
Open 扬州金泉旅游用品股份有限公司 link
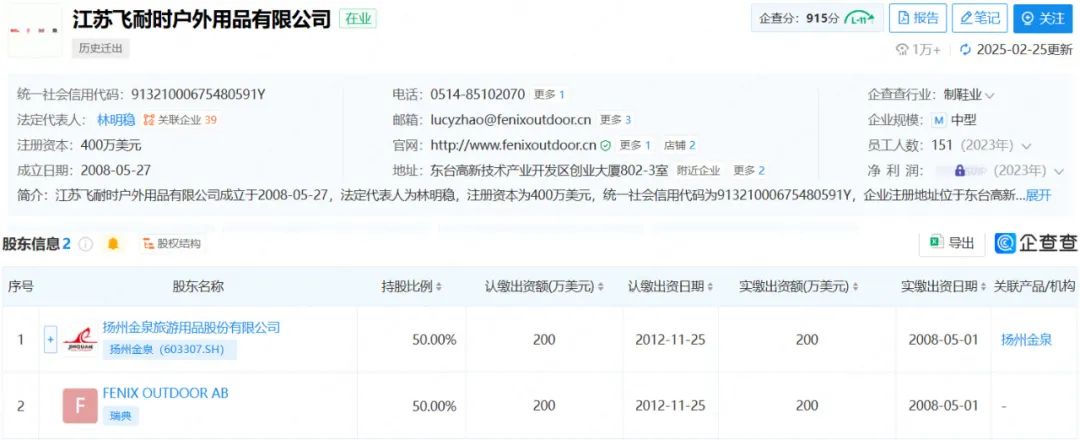pos(191,327)
